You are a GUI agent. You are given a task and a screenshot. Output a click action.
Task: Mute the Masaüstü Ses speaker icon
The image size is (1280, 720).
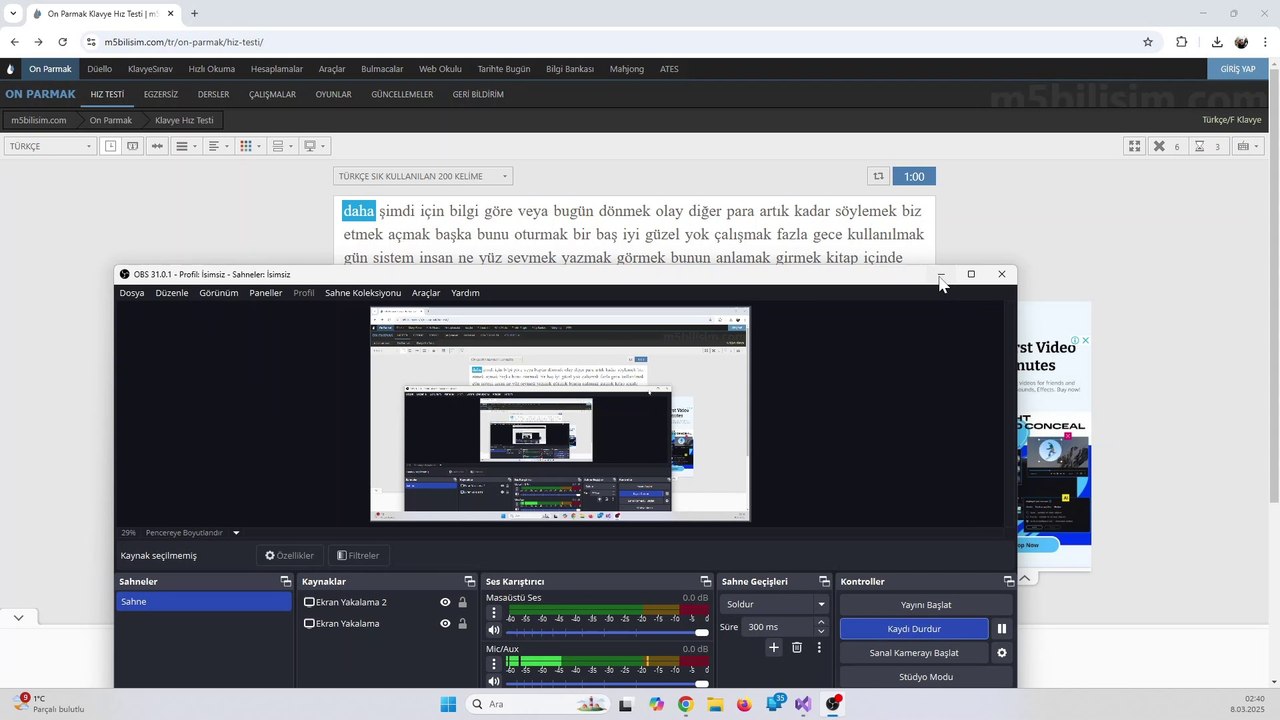(x=493, y=630)
